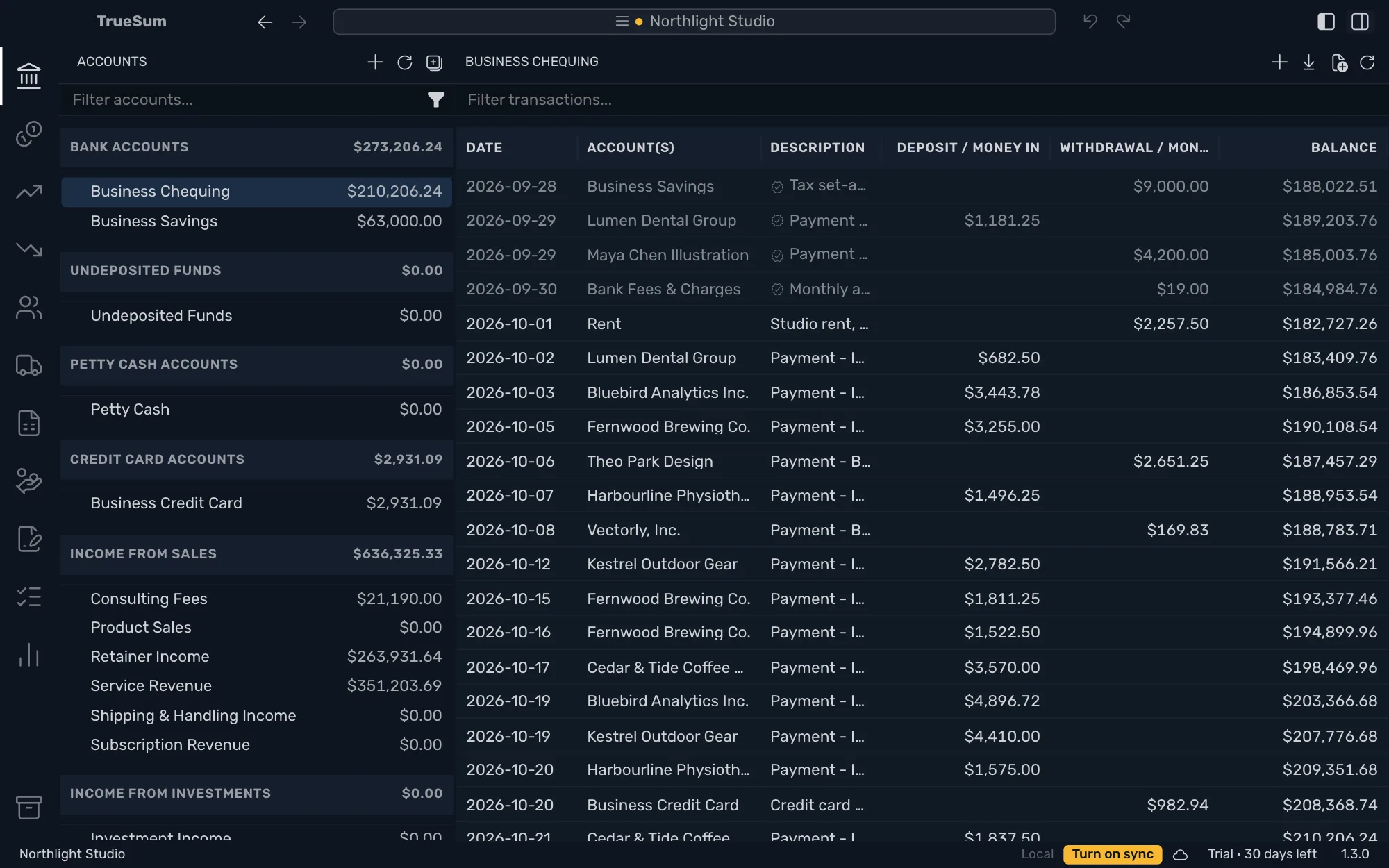Viewport: 1389px width, 868px height.
Task: Click Turn on sync button
Action: (x=1112, y=854)
